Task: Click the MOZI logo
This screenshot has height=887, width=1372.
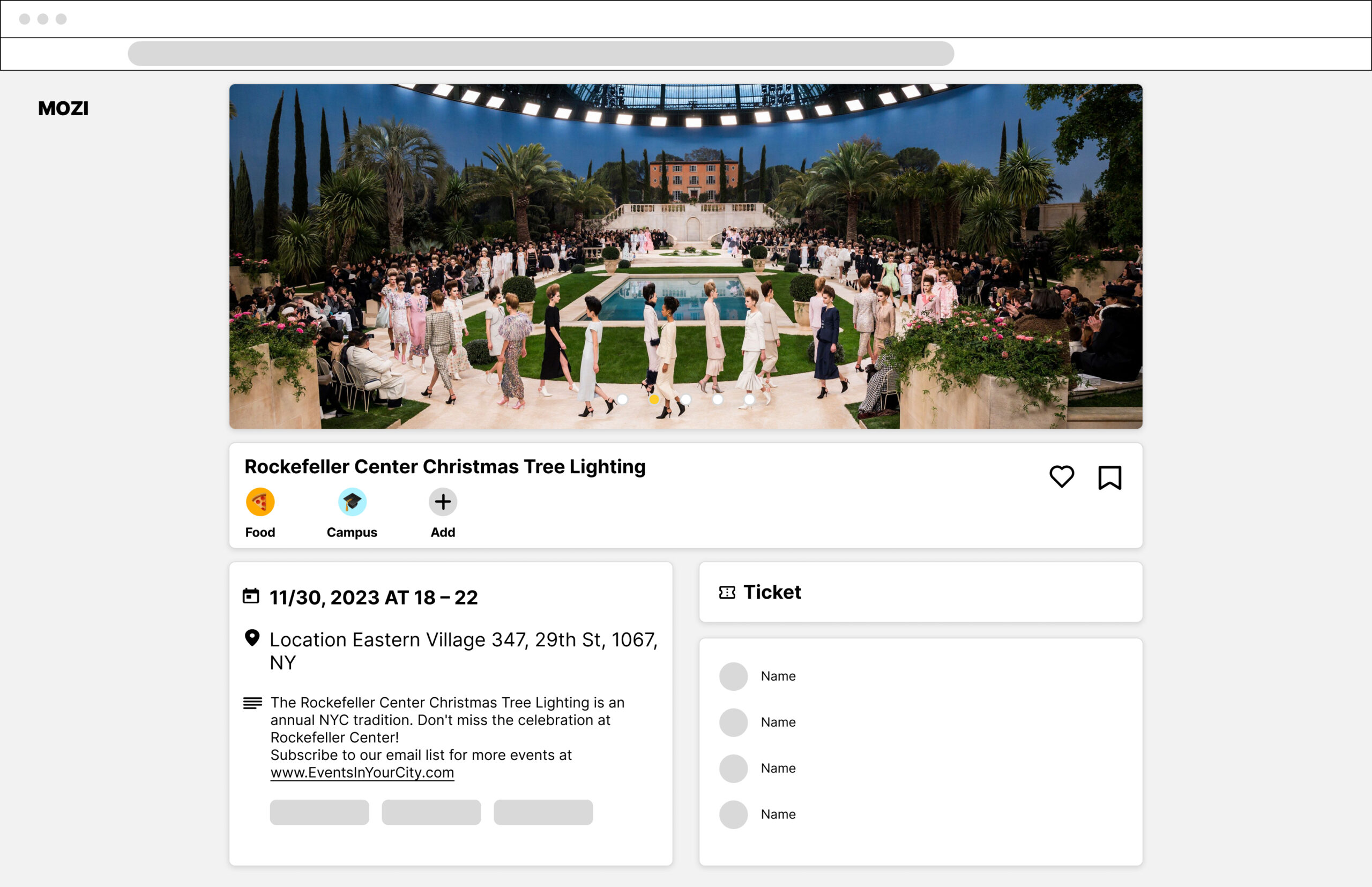Action: [63, 108]
